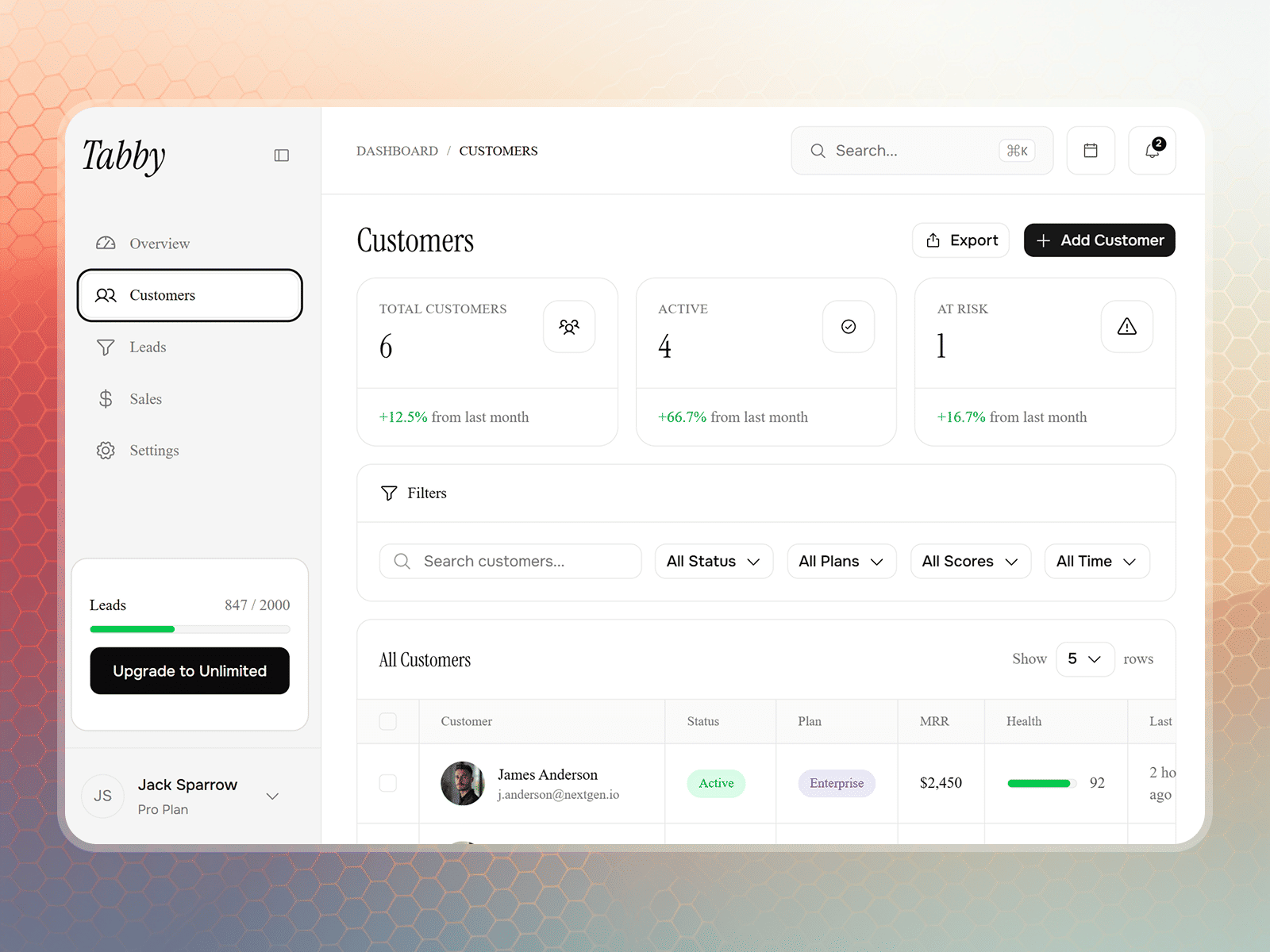1270x952 pixels.
Task: Click the James Anderson customer name
Action: coord(548,774)
